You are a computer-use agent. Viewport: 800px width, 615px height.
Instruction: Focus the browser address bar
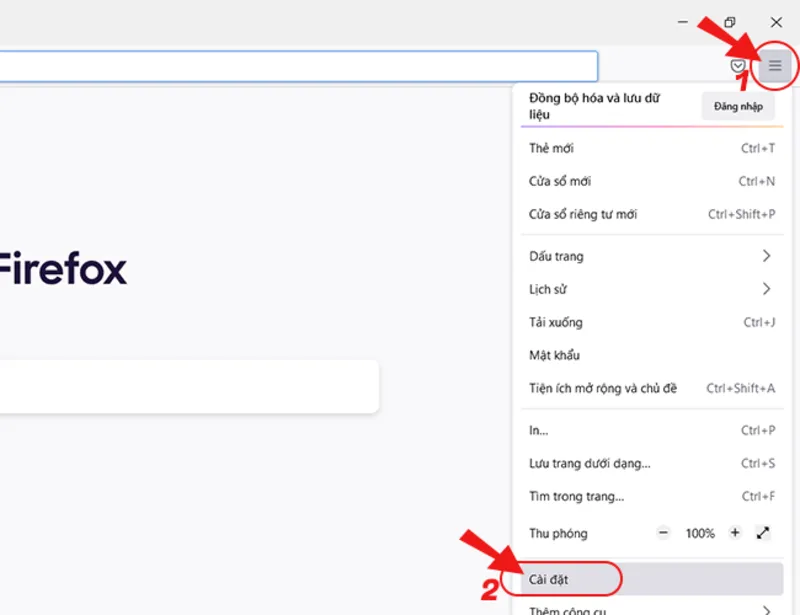click(x=298, y=66)
